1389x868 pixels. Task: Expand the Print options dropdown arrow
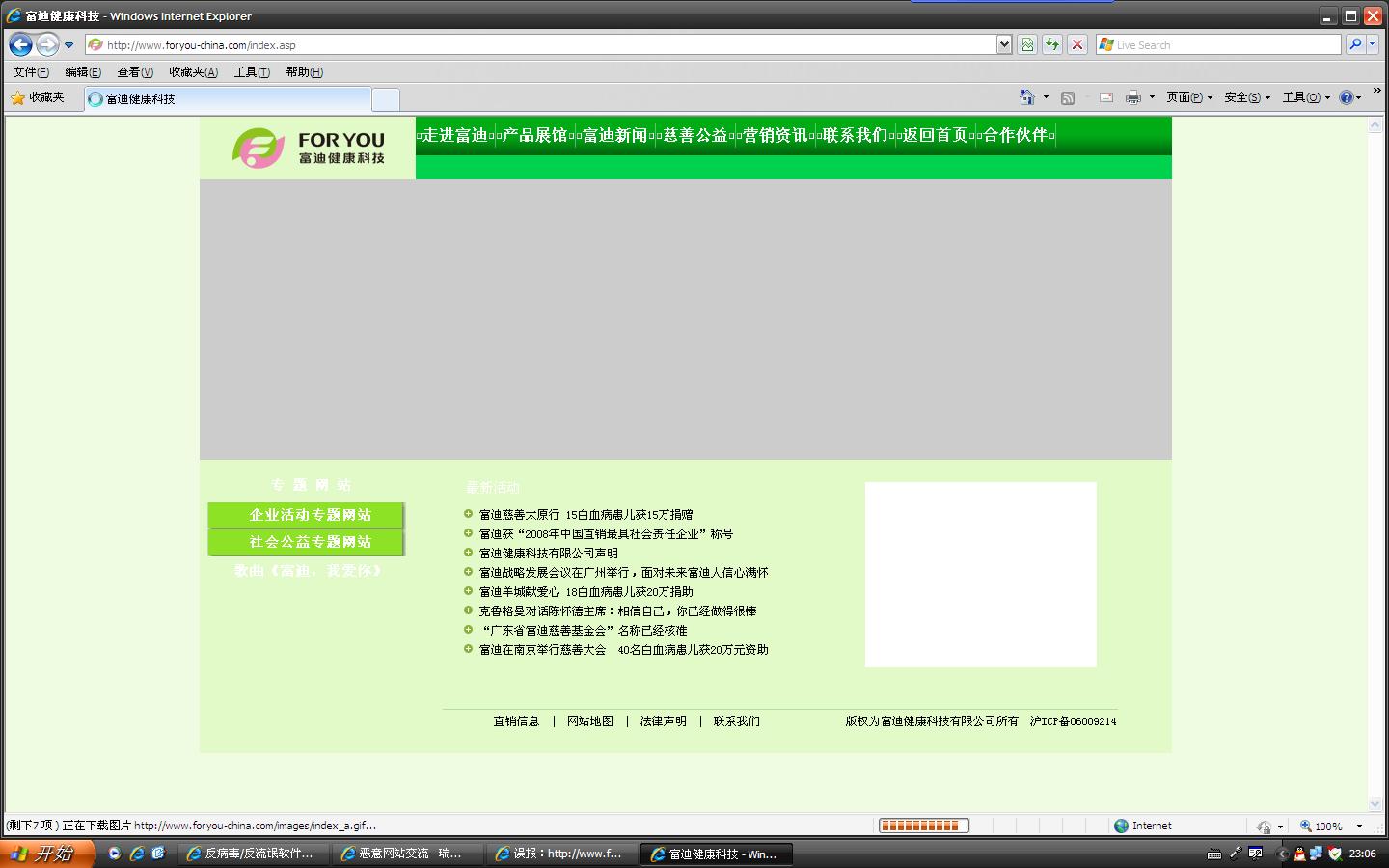click(1152, 97)
